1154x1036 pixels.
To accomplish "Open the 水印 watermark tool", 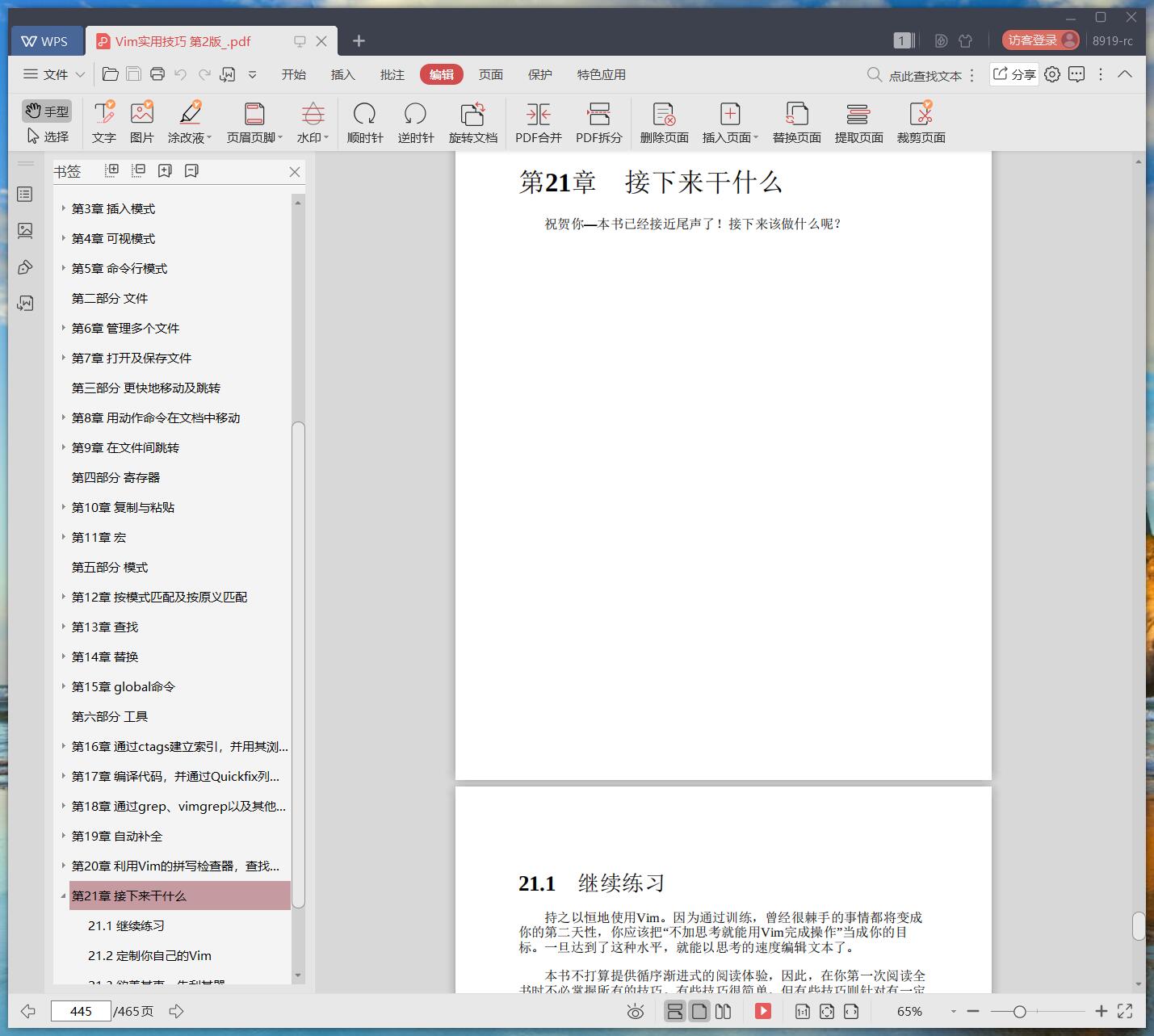I will pyautogui.click(x=313, y=122).
